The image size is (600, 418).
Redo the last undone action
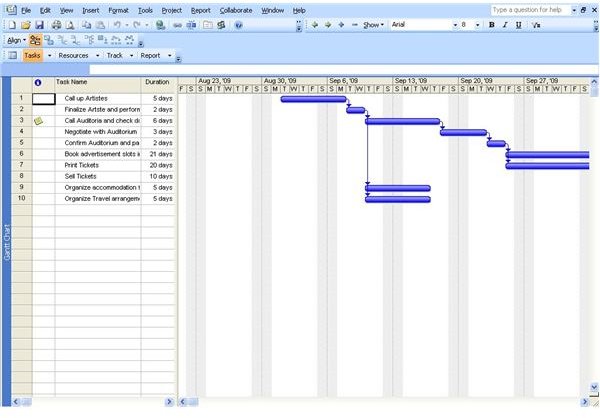[137, 25]
